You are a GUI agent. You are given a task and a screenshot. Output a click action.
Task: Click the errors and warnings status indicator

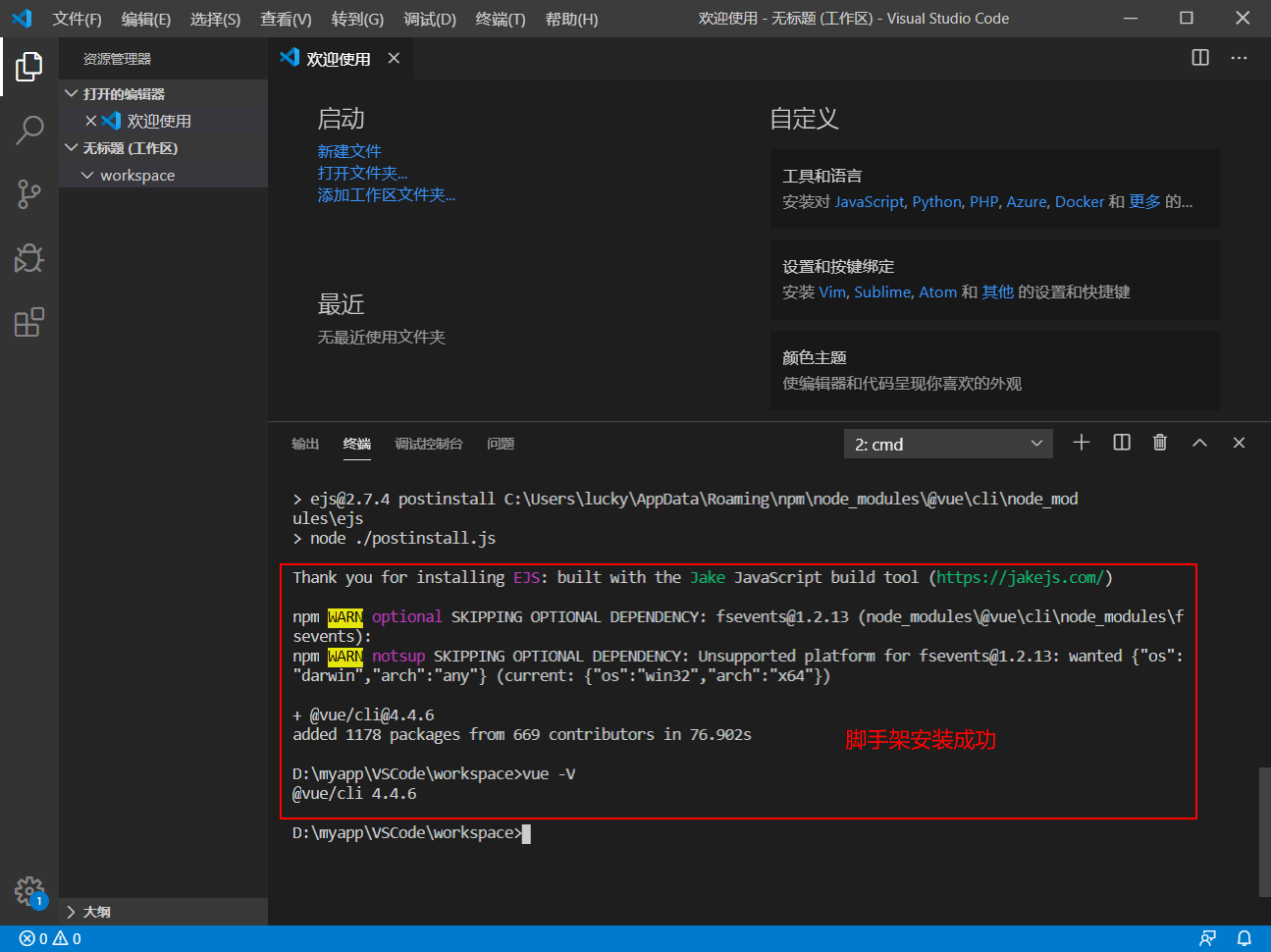50,939
